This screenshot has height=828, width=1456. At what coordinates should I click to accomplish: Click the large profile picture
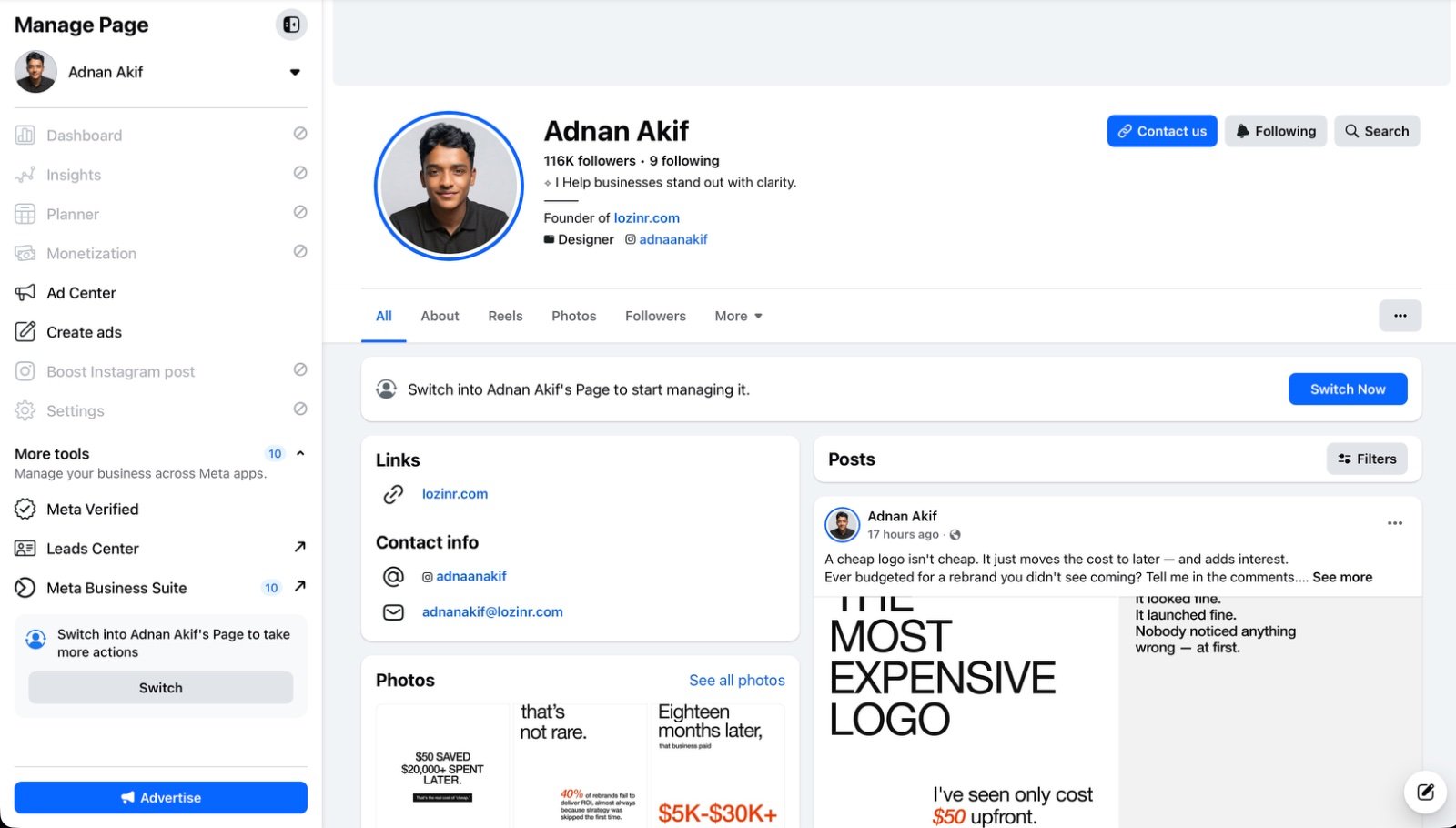click(x=449, y=186)
